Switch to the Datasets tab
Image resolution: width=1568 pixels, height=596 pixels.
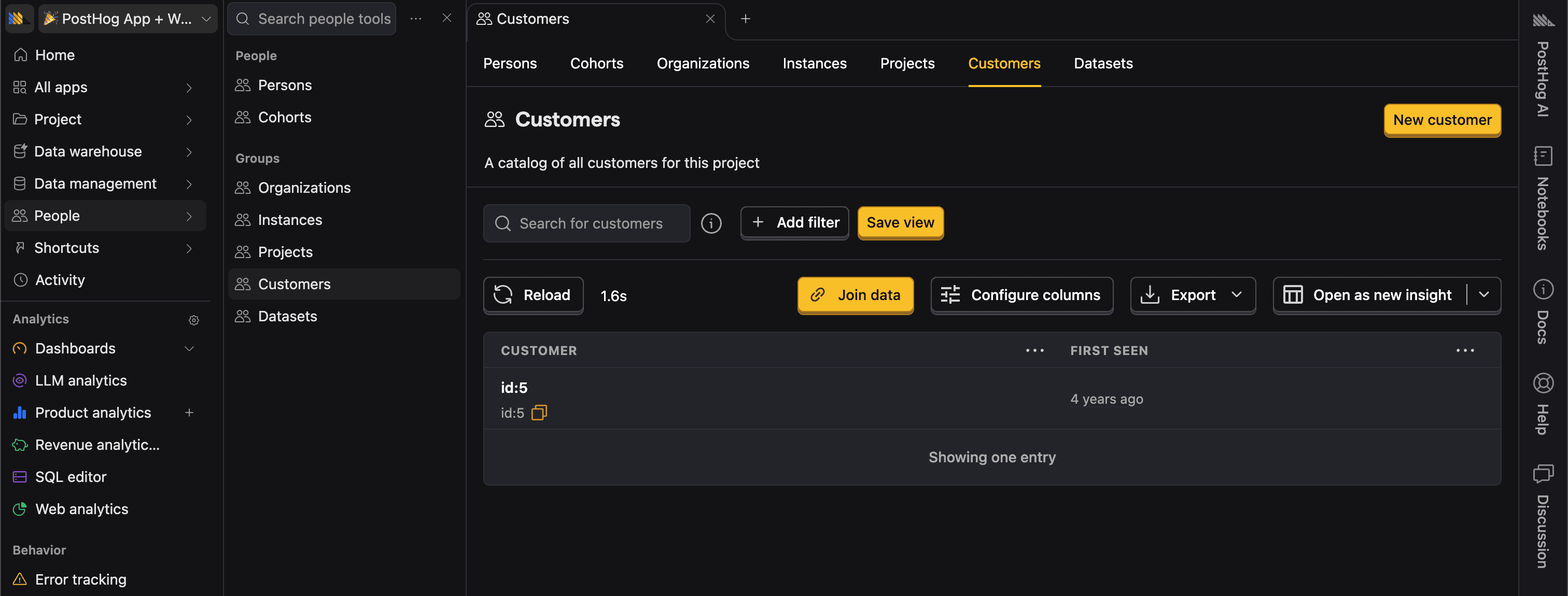(x=1103, y=63)
